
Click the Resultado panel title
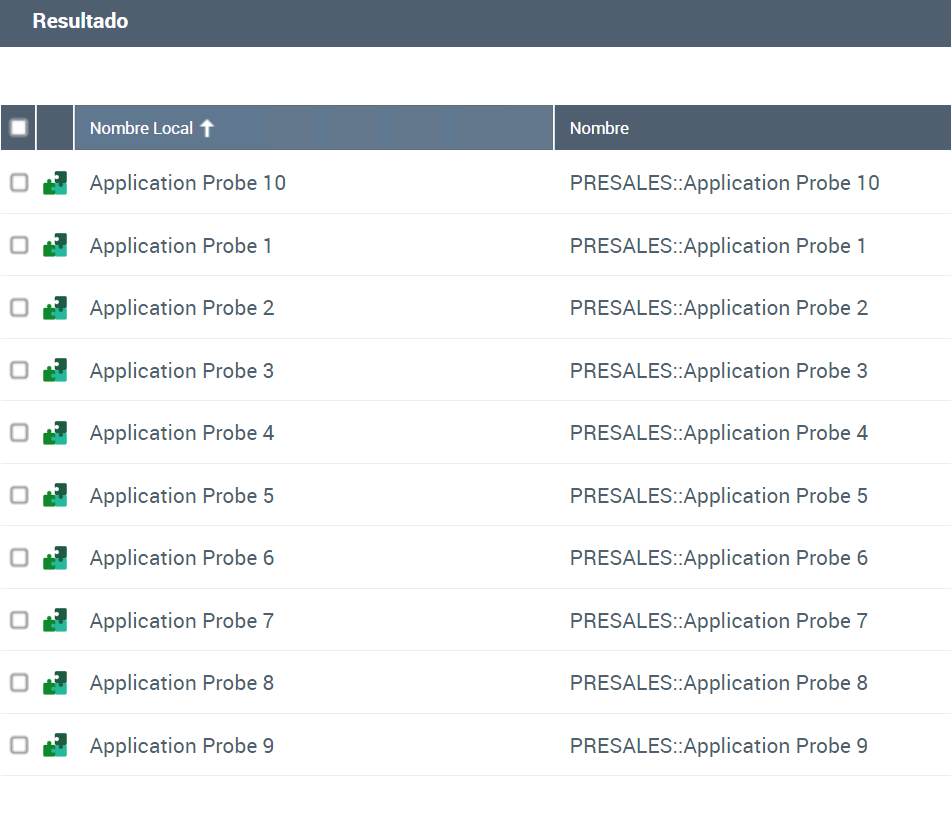(80, 21)
